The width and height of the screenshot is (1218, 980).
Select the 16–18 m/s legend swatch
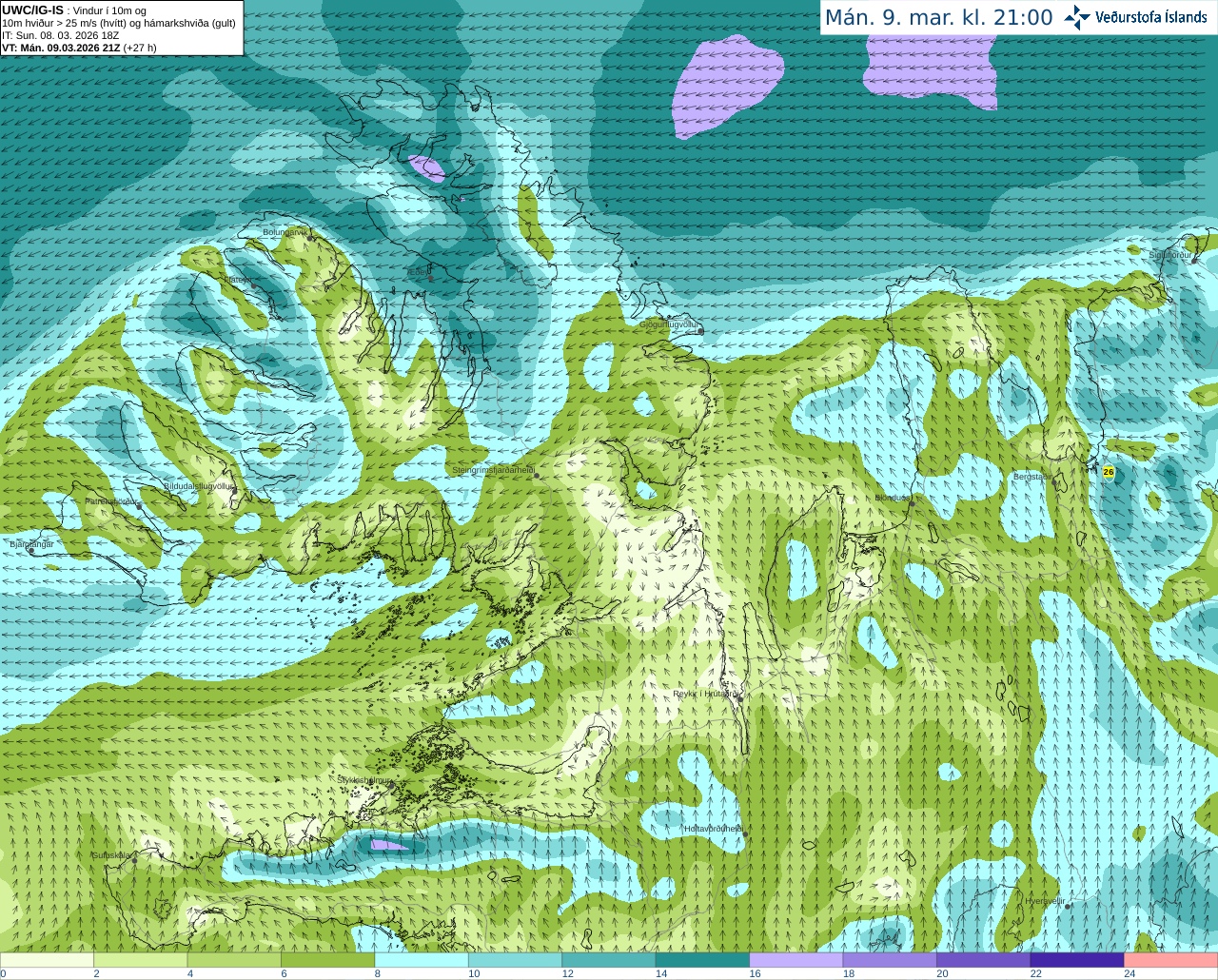tap(796, 960)
